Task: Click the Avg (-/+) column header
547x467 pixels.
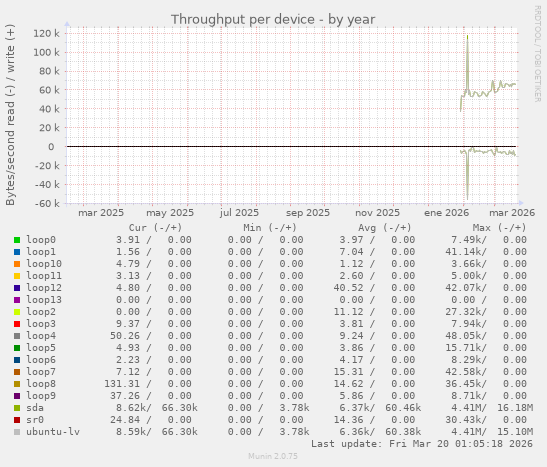Action: pyautogui.click(x=385, y=228)
